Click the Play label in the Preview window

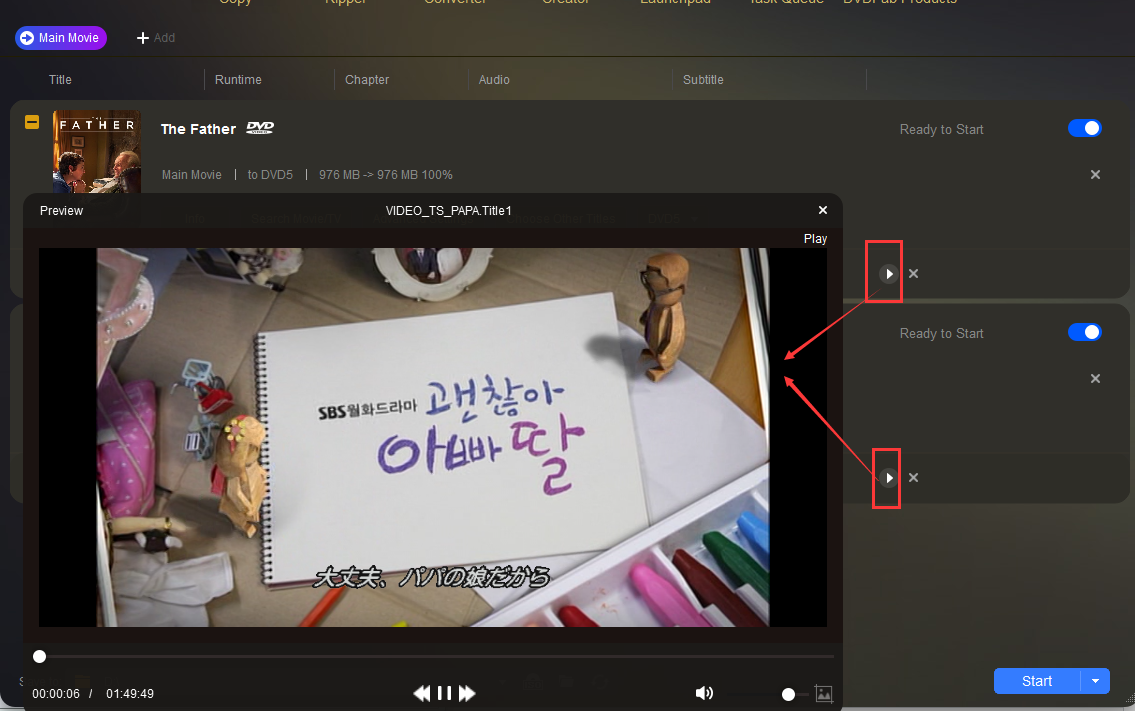[815, 239]
